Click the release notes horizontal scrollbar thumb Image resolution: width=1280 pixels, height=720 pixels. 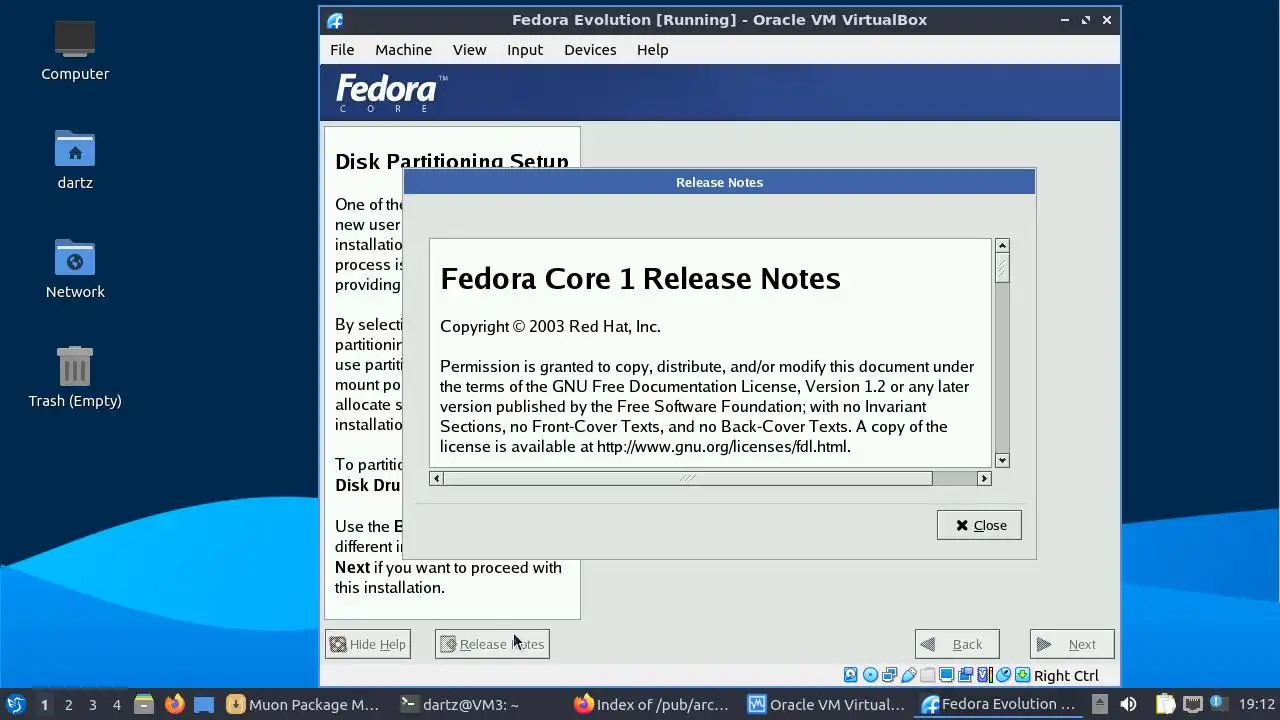tap(688, 478)
